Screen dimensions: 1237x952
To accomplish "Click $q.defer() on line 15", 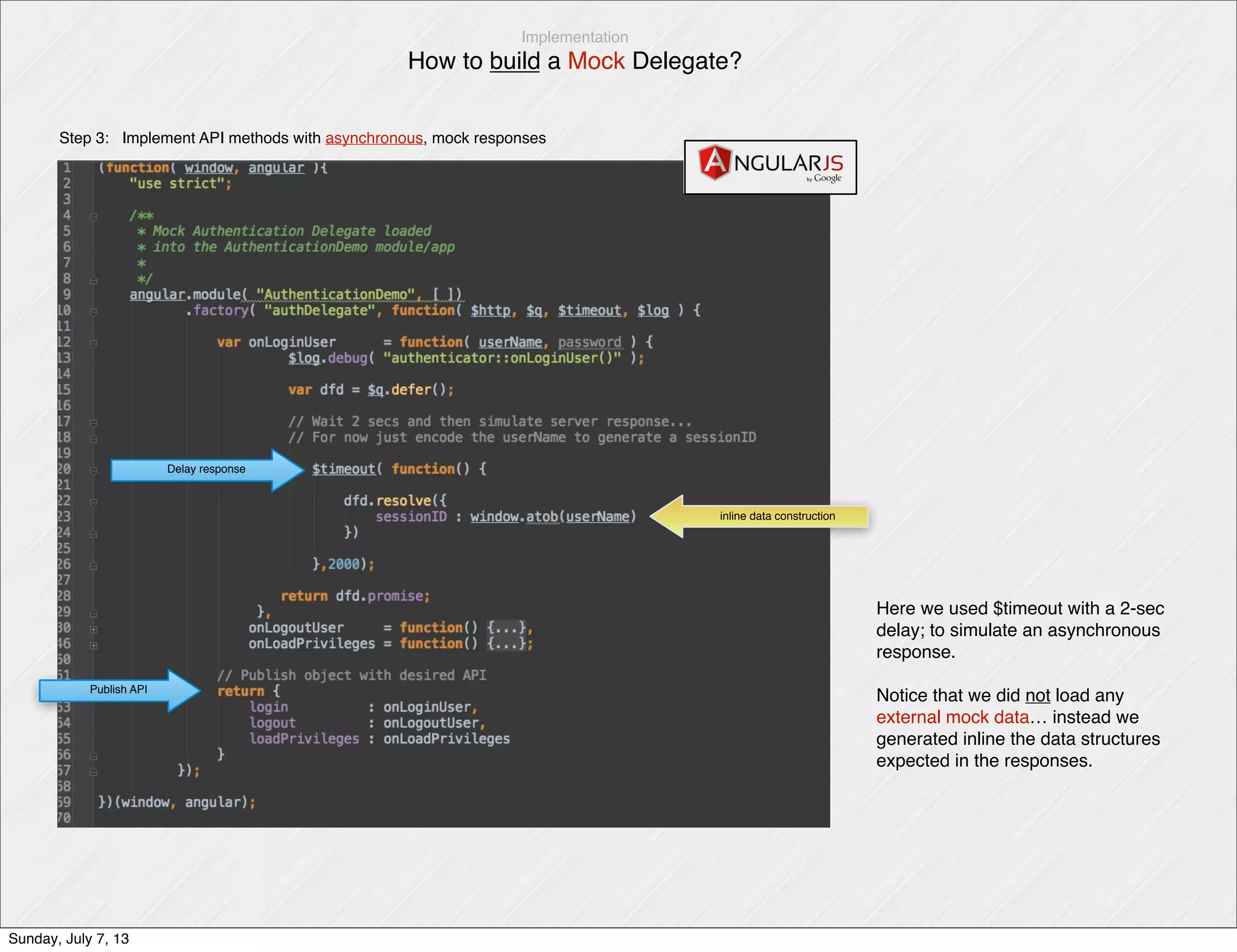I will coord(408,390).
